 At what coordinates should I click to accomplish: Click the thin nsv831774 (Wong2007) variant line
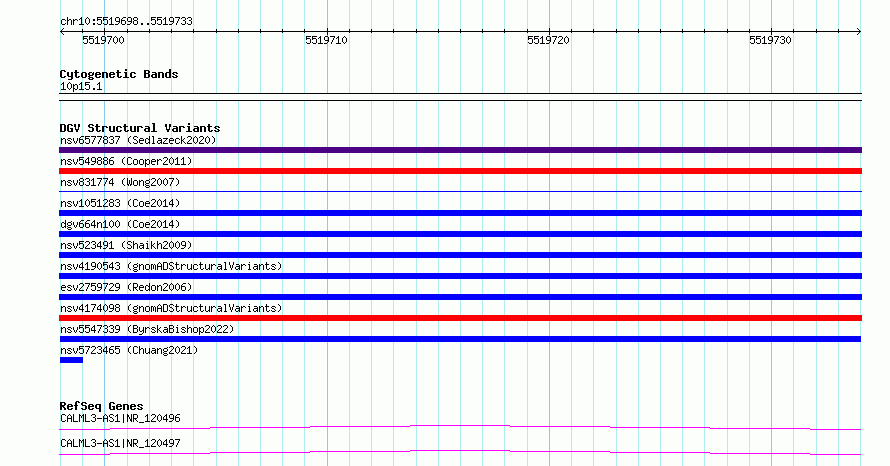point(460,192)
